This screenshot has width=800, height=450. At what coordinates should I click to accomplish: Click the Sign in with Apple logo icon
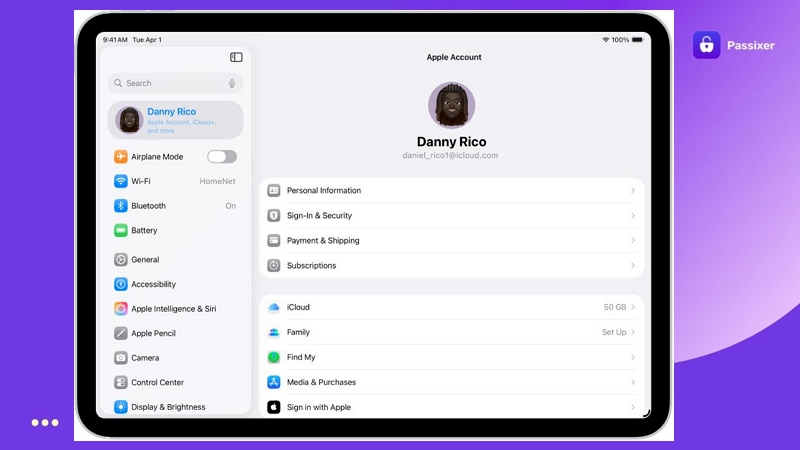click(273, 407)
